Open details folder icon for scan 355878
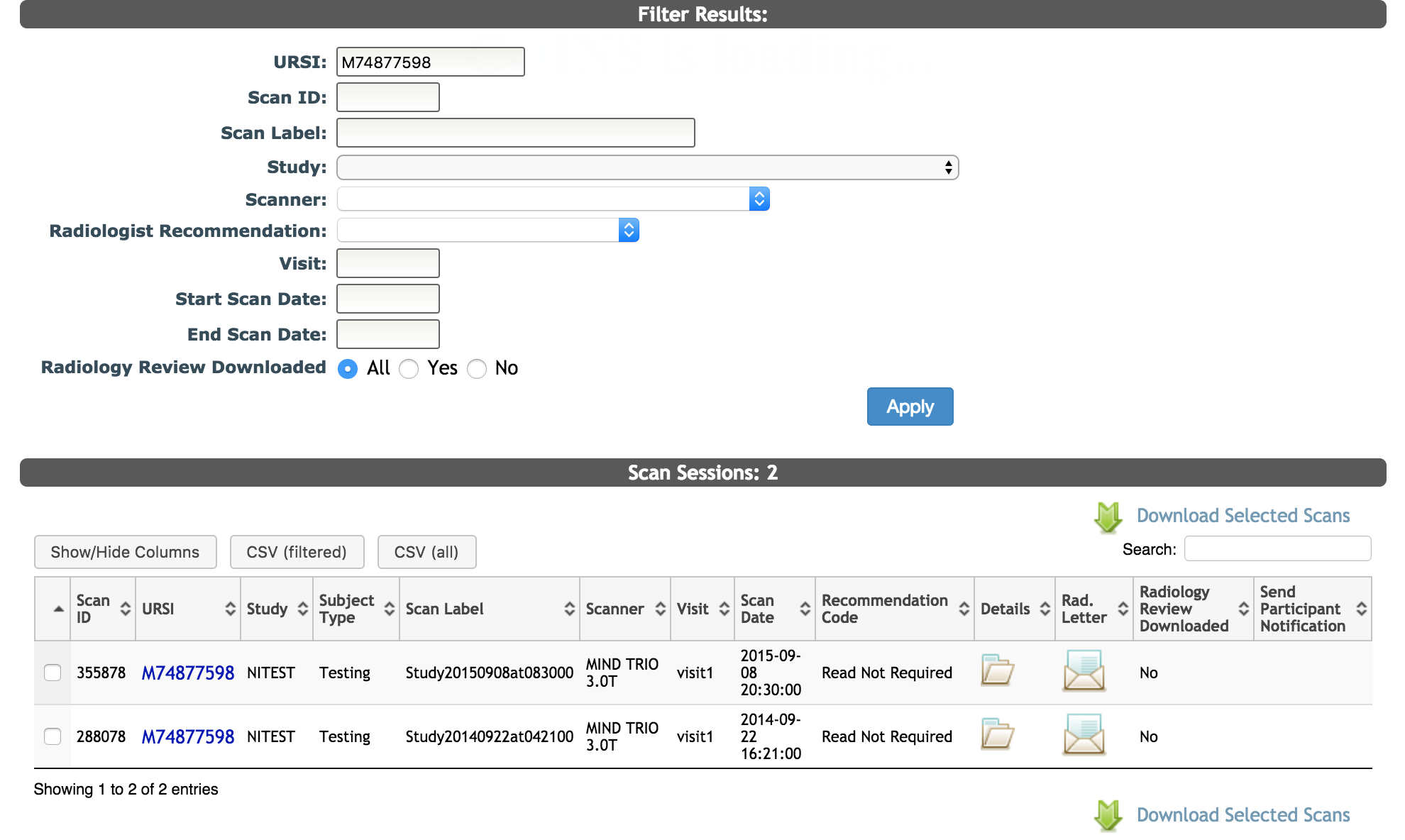Screen dimensions: 1405x840 pos(997,670)
